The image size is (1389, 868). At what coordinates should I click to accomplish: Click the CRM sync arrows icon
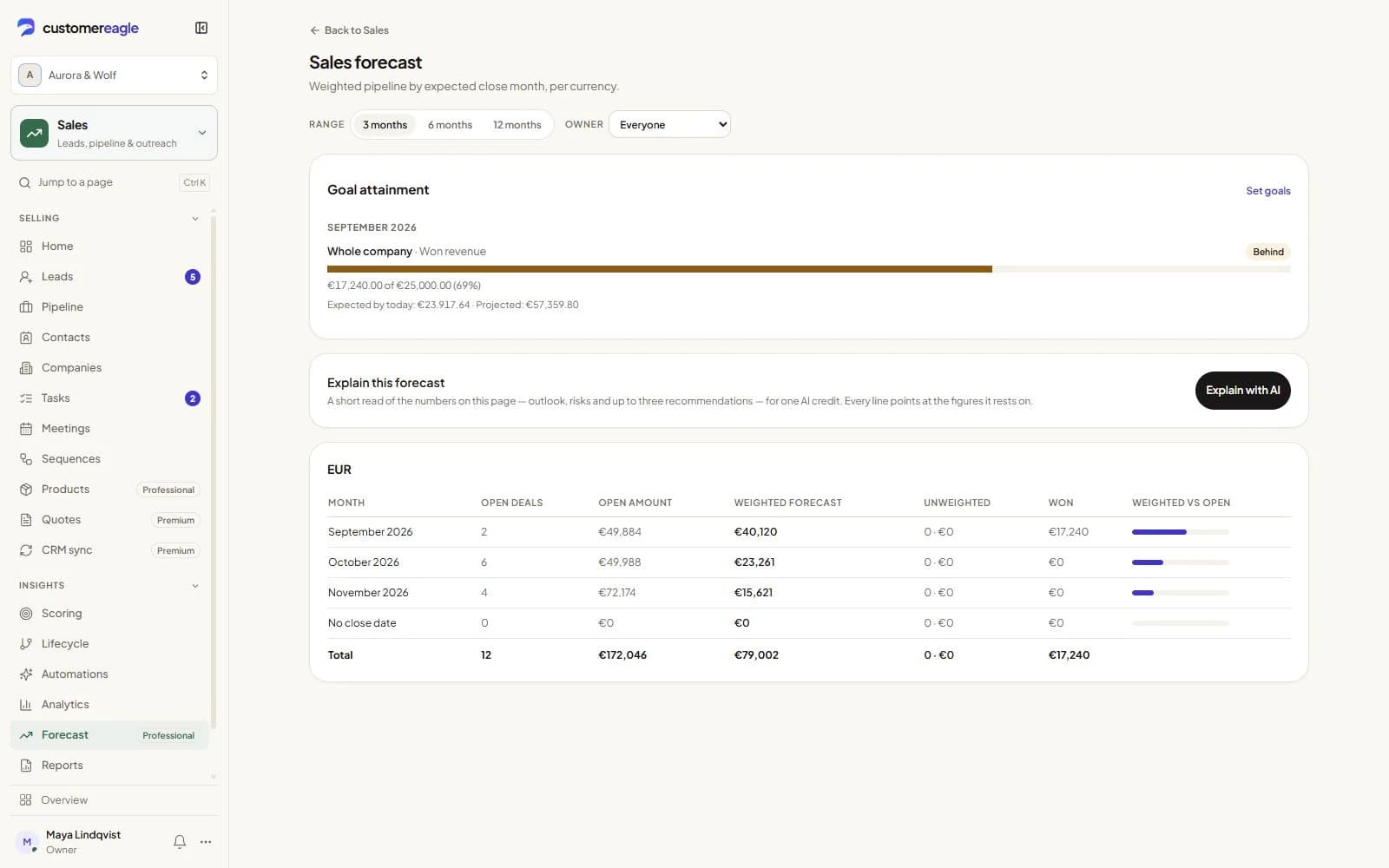tap(26, 550)
